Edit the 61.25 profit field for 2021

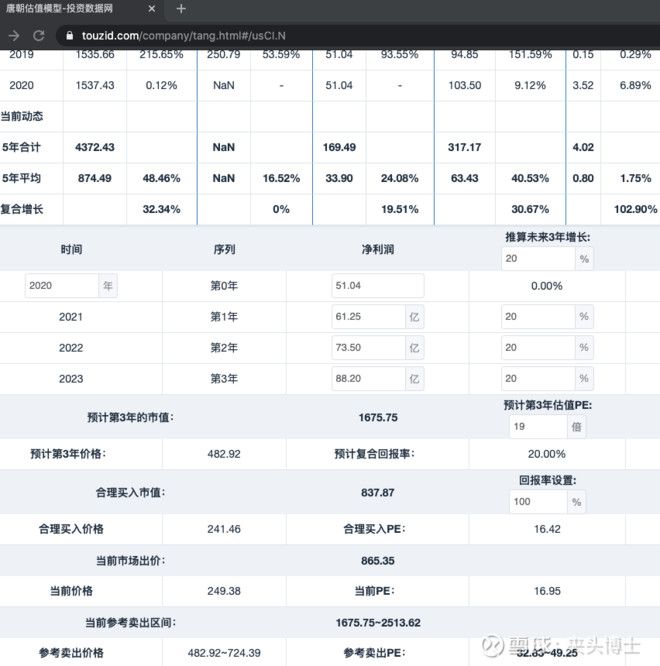368,316
